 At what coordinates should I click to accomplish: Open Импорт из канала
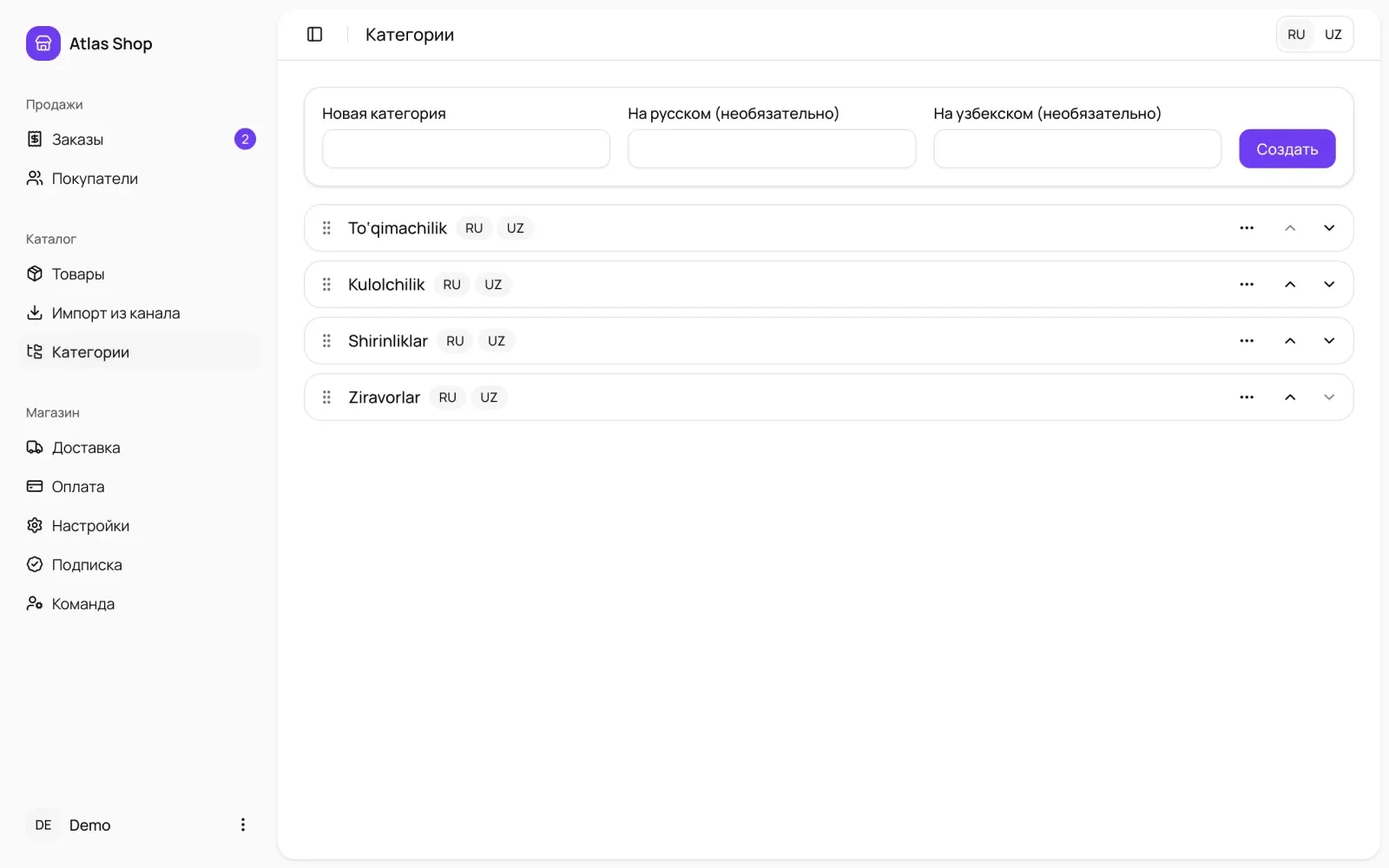pos(139,312)
